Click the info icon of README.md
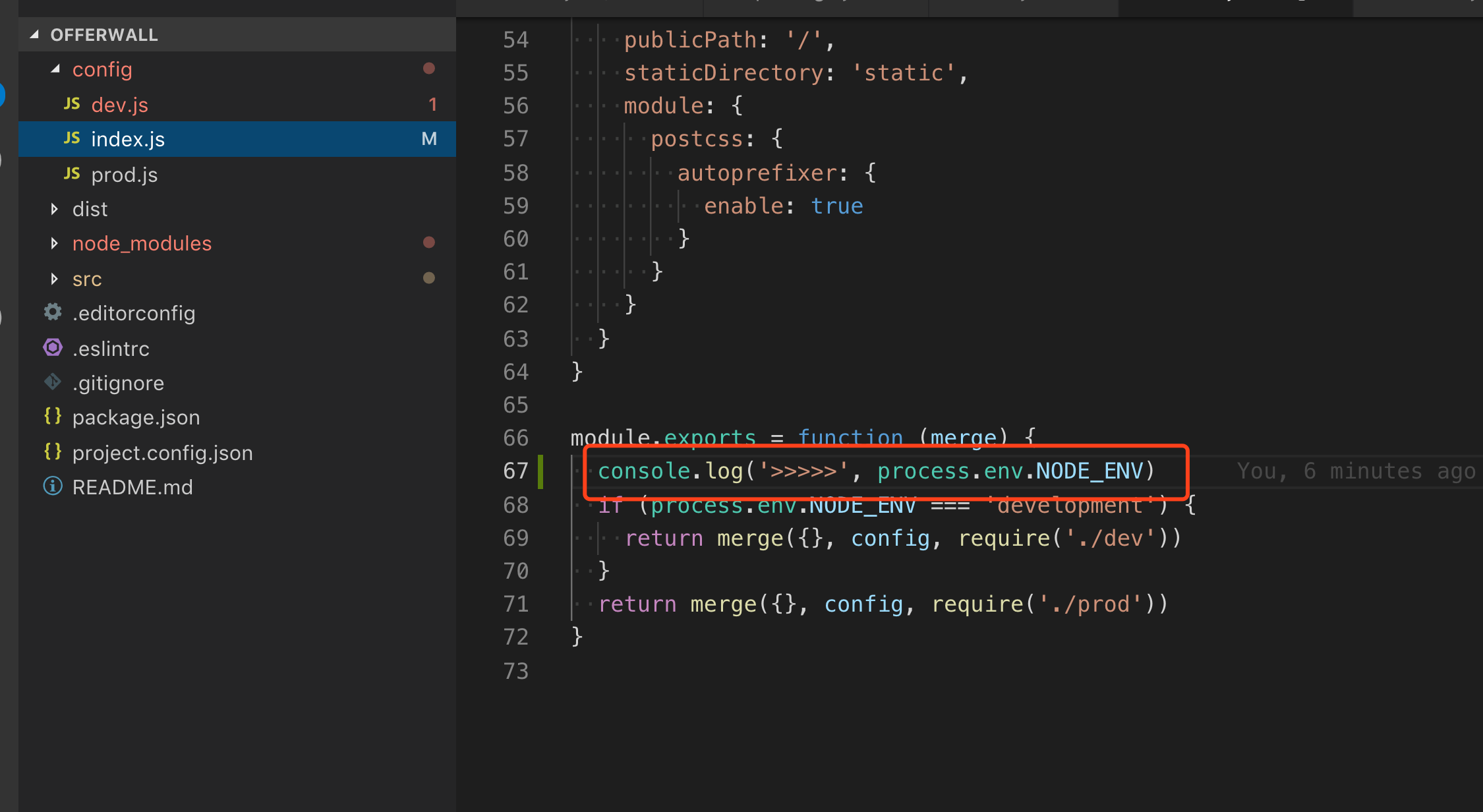The image size is (1483, 812). (53, 486)
